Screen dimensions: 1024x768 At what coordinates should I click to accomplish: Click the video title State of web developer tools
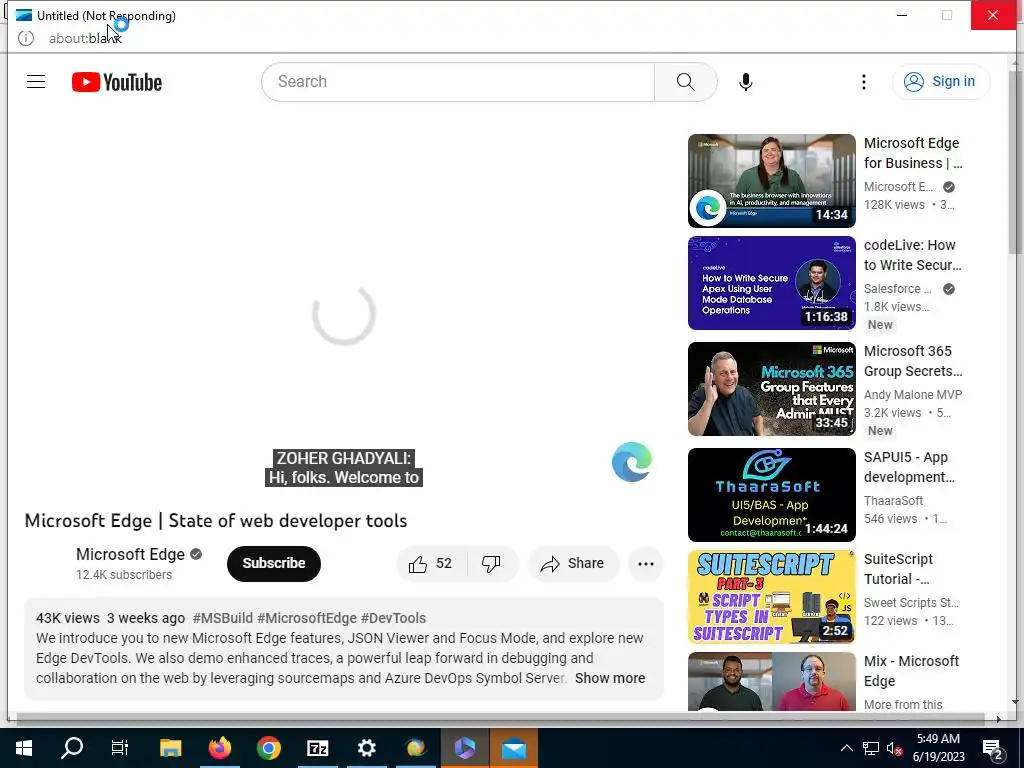tap(216, 520)
